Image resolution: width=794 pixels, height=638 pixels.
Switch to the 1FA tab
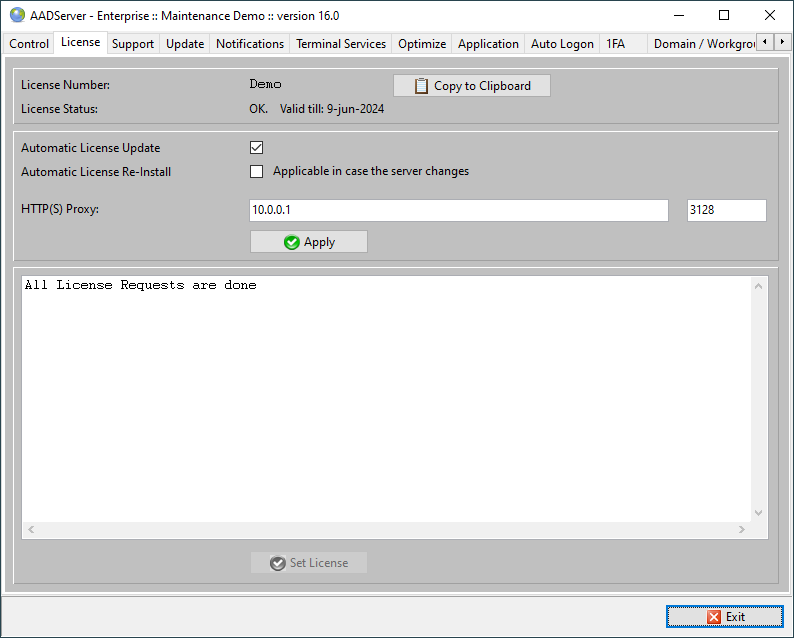click(x=615, y=44)
